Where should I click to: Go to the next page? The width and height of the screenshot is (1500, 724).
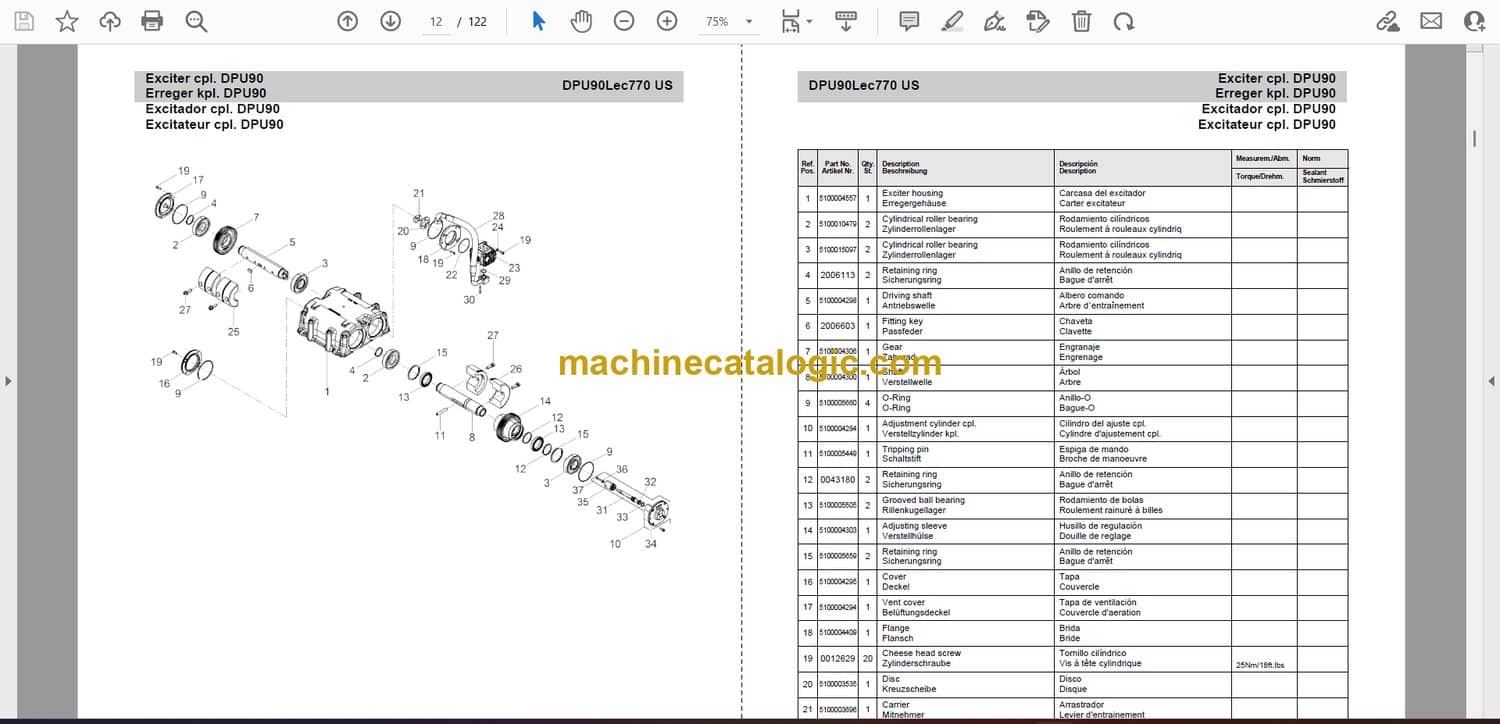point(390,21)
